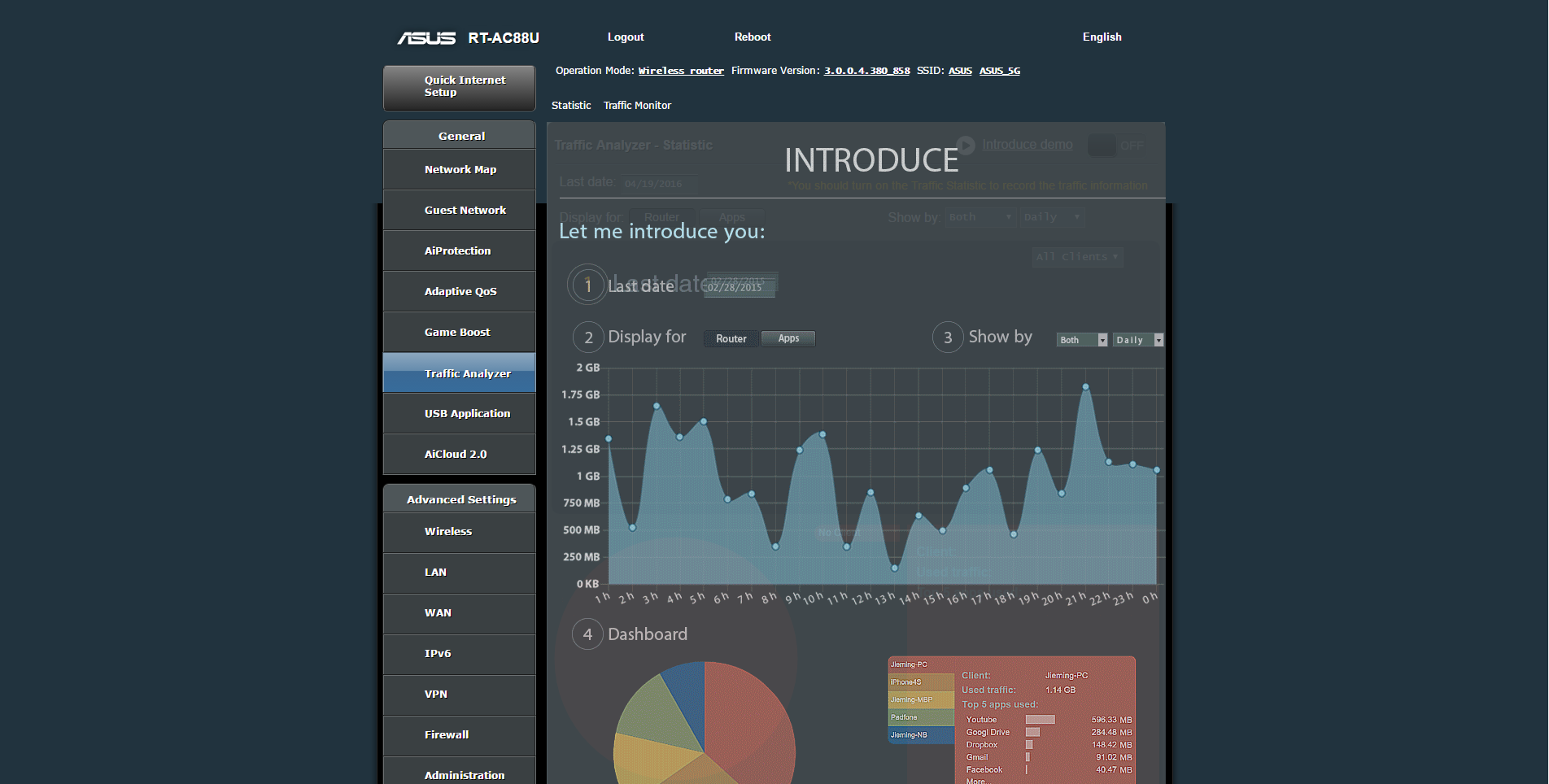Select the iPhone4S client swatch
The width and height of the screenshot is (1549, 784).
pos(921,682)
